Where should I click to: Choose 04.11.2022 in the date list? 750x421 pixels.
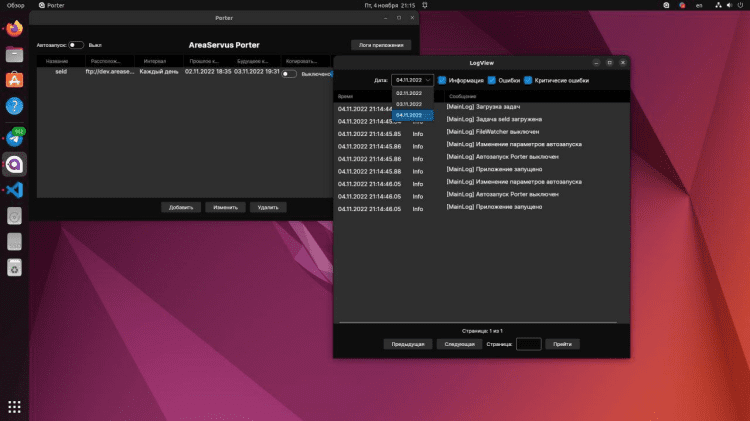[412, 115]
